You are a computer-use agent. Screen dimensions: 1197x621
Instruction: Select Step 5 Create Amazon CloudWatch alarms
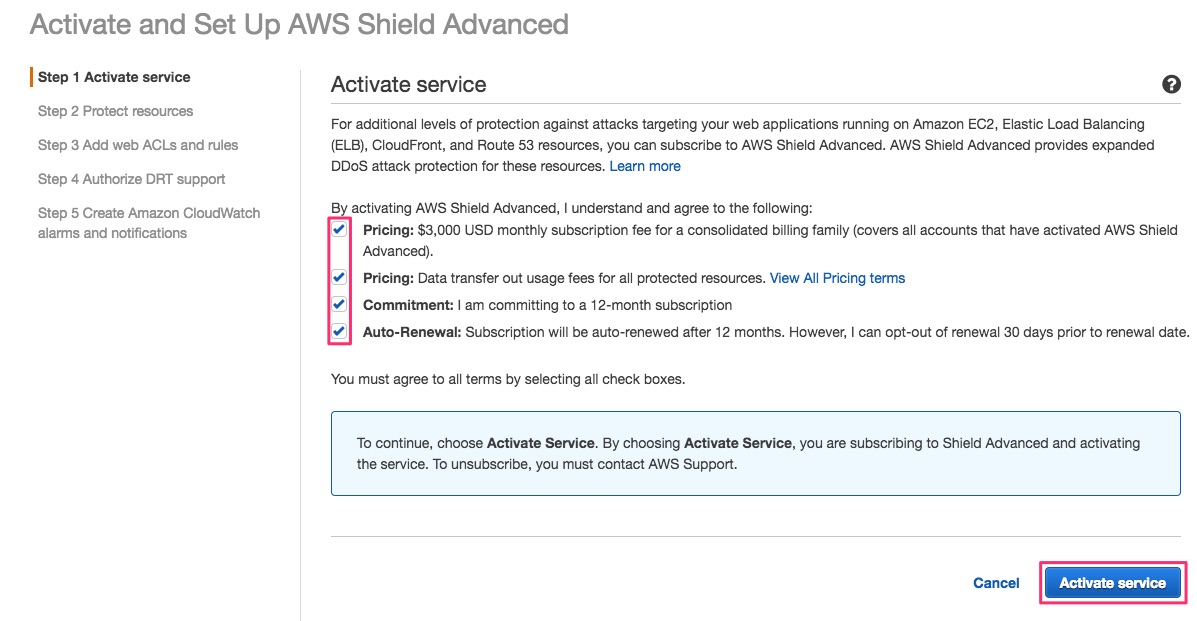149,222
